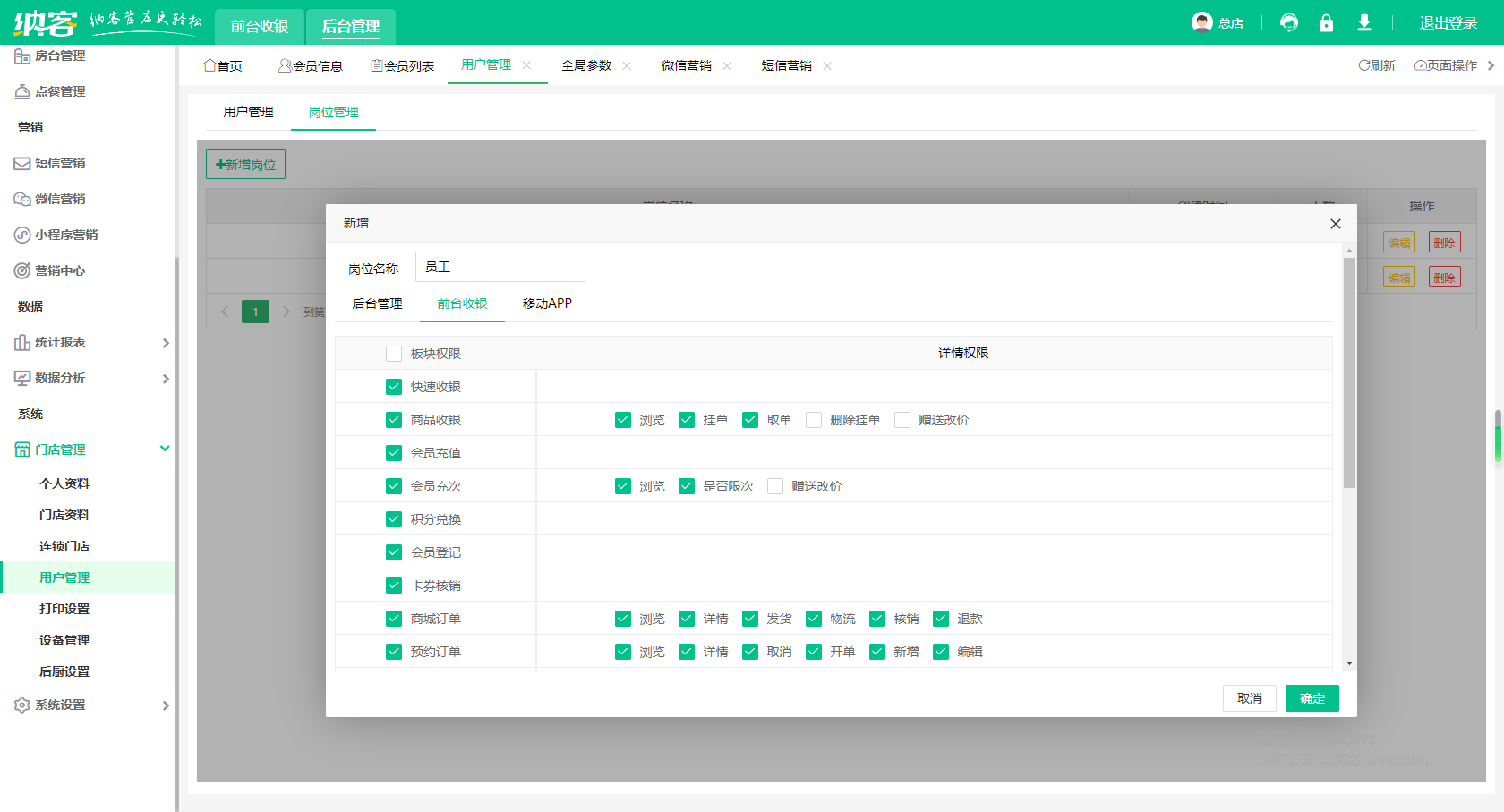Click the 岗位名称 input field
Screen dimensions: 1504x812
(x=500, y=267)
